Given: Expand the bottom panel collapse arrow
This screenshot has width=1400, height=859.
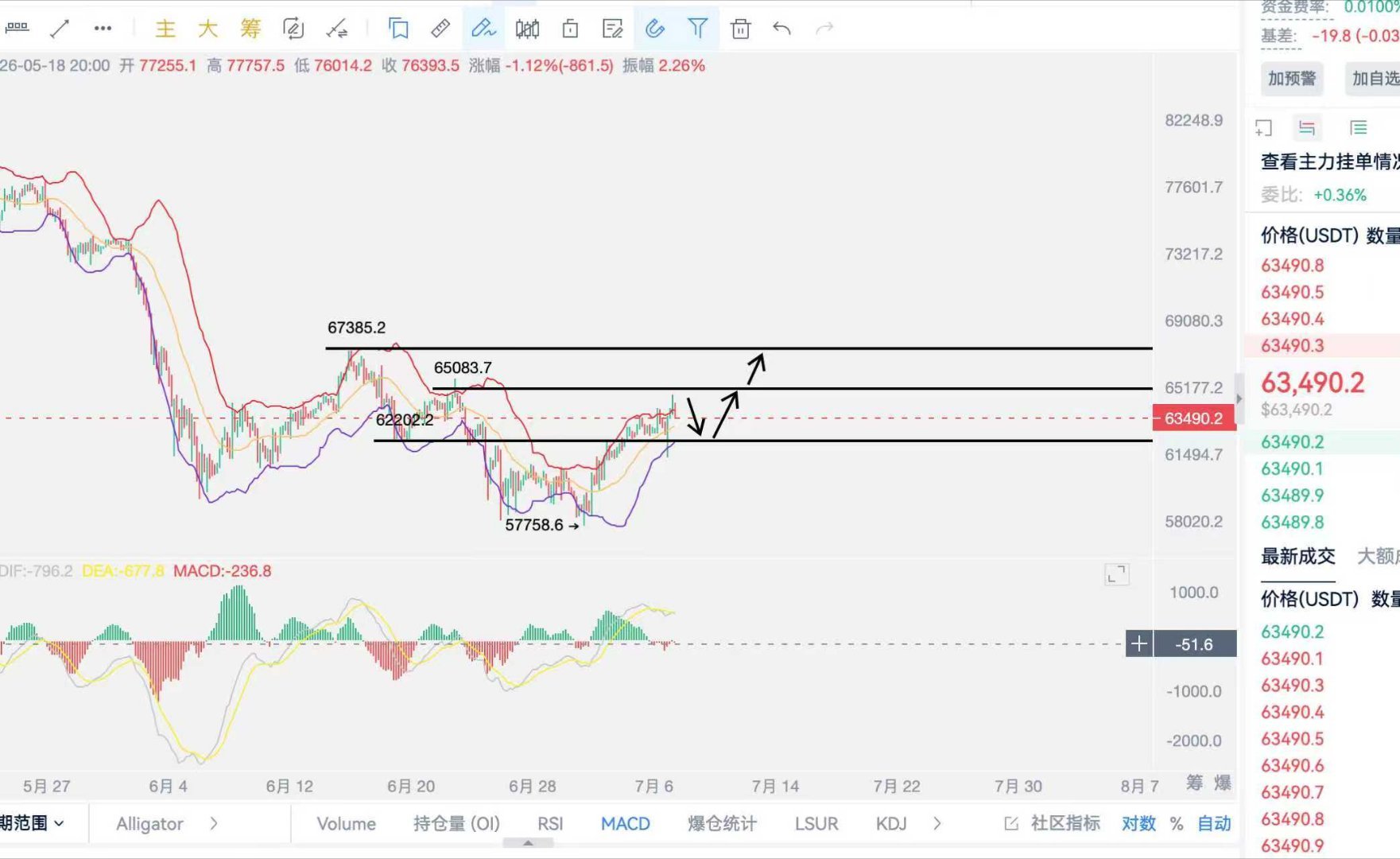Looking at the screenshot, I should [528, 843].
